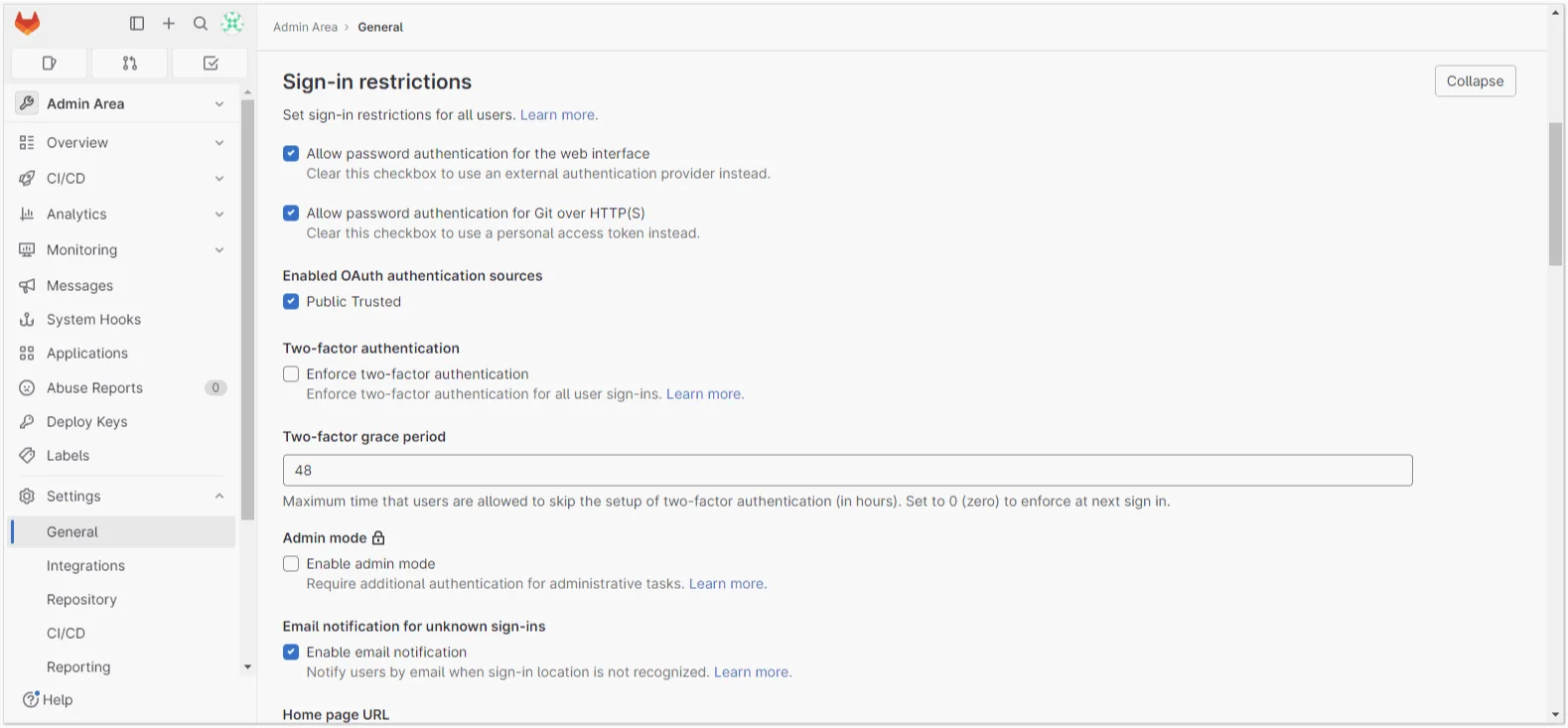The image size is (1568, 728).
Task: Collapse the Sign-in restrictions section
Action: click(x=1475, y=81)
